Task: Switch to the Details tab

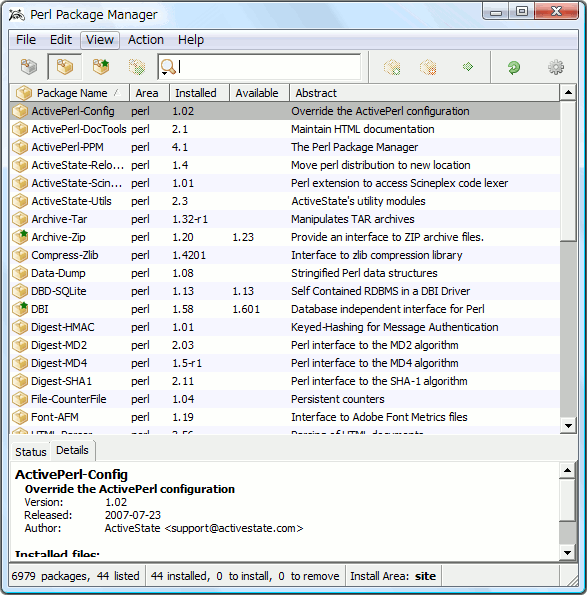Action: click(x=72, y=450)
